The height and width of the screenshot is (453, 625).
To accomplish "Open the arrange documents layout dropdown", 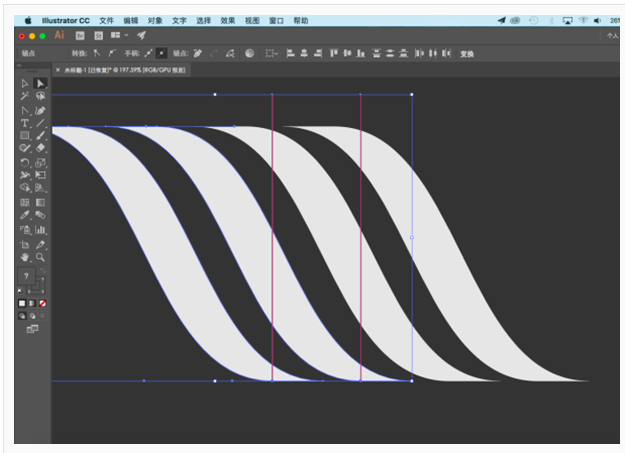I will coord(119,35).
